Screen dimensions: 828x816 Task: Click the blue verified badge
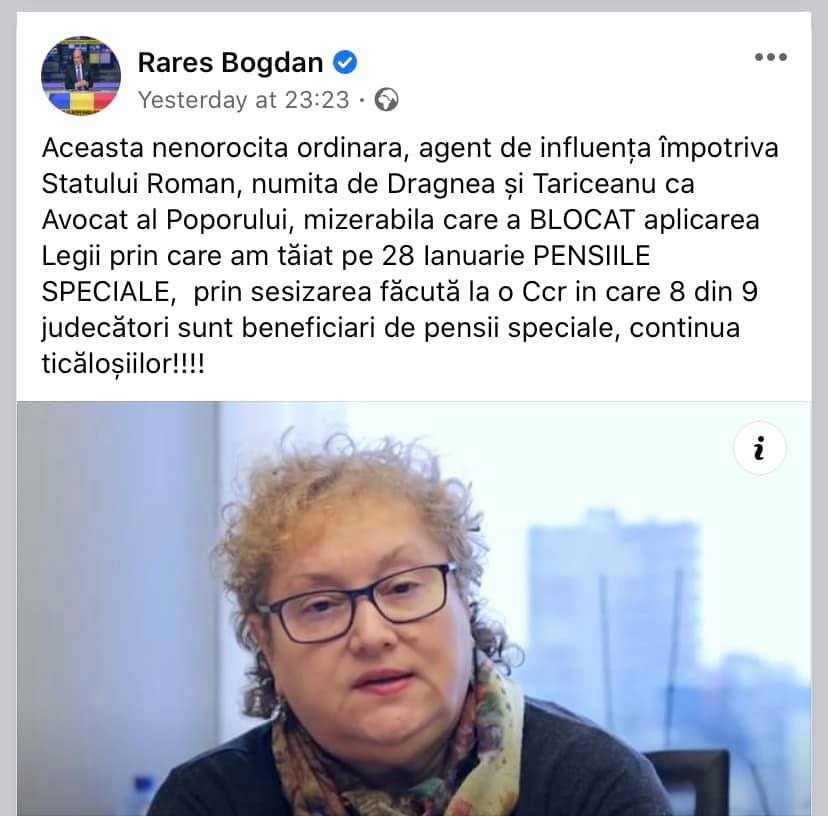(344, 62)
